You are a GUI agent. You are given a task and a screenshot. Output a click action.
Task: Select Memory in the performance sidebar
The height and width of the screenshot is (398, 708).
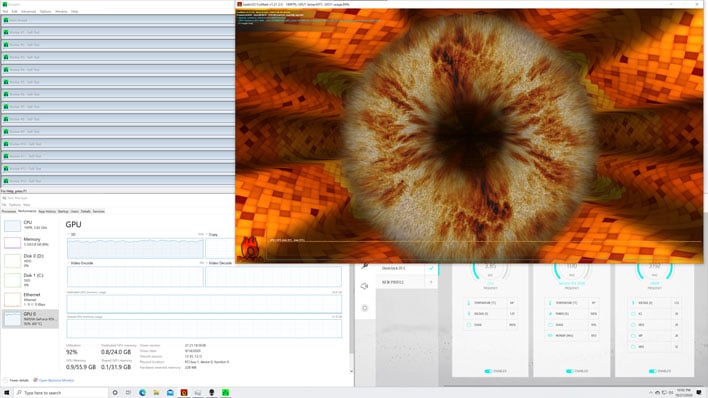30,242
